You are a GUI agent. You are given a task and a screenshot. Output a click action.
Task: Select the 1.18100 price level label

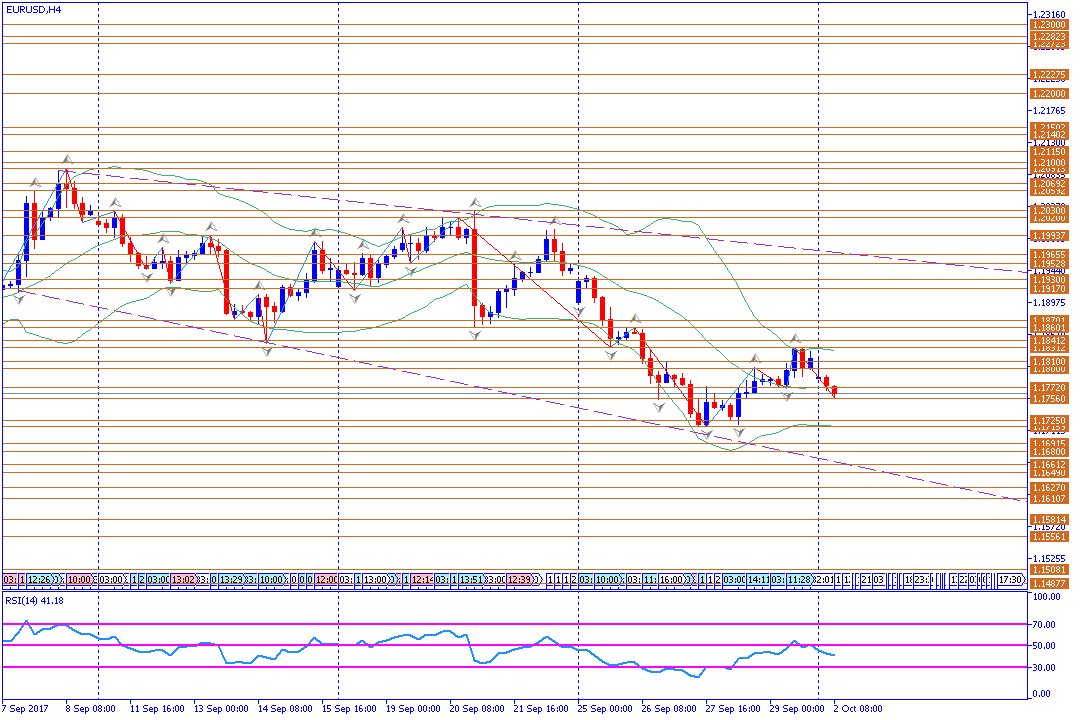tap(1049, 362)
